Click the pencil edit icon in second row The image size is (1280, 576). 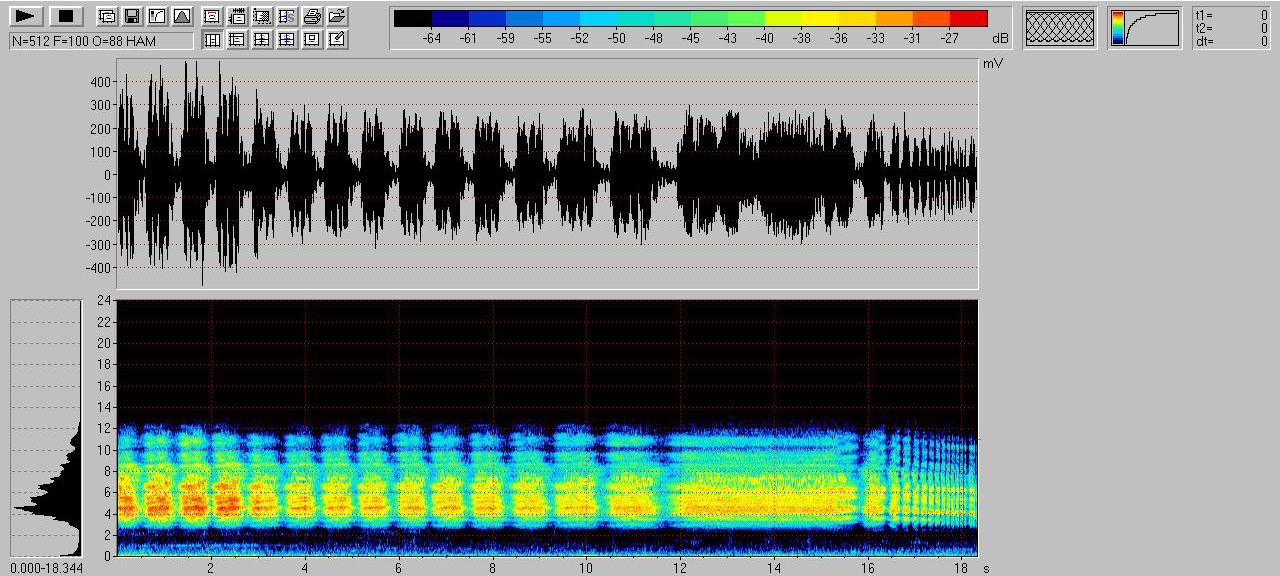(338, 39)
